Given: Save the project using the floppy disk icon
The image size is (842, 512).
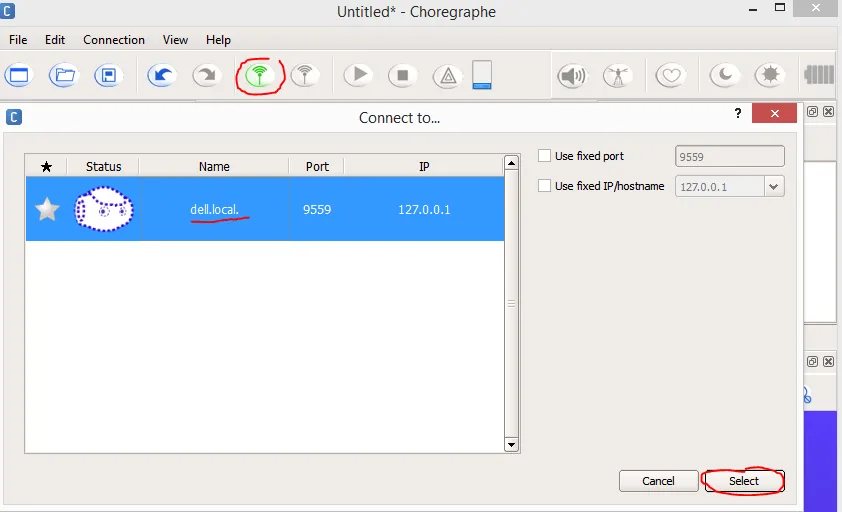Looking at the screenshot, I should tap(108, 75).
